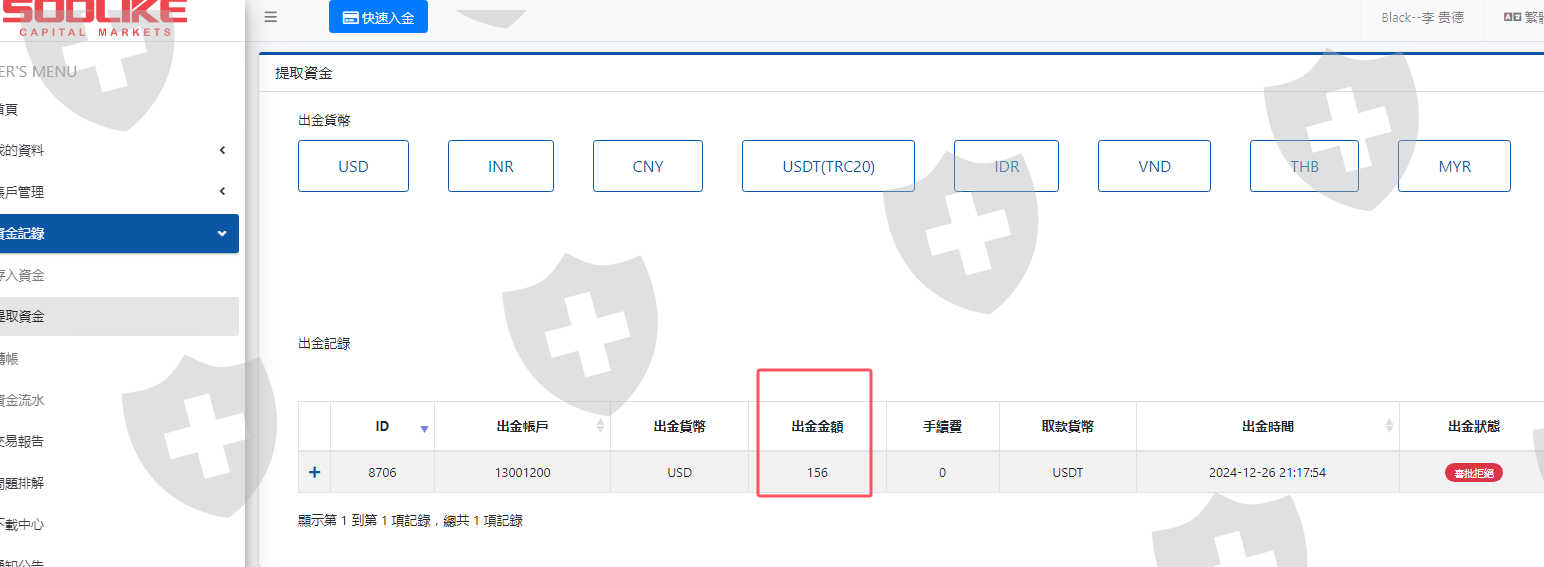The width and height of the screenshot is (1544, 567).
Task: Collapse the 資金記錄 sidebar section
Action: point(222,233)
